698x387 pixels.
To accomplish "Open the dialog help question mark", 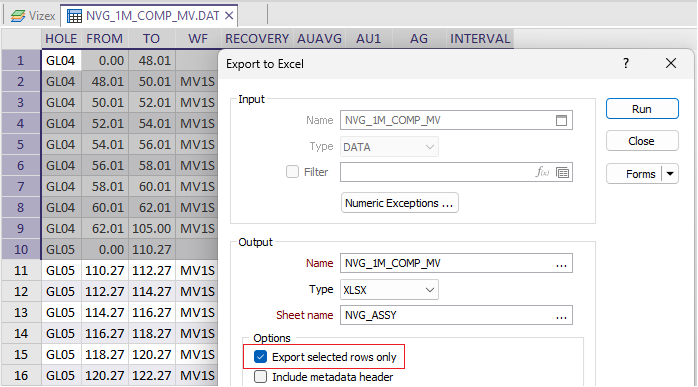I will coord(626,63).
